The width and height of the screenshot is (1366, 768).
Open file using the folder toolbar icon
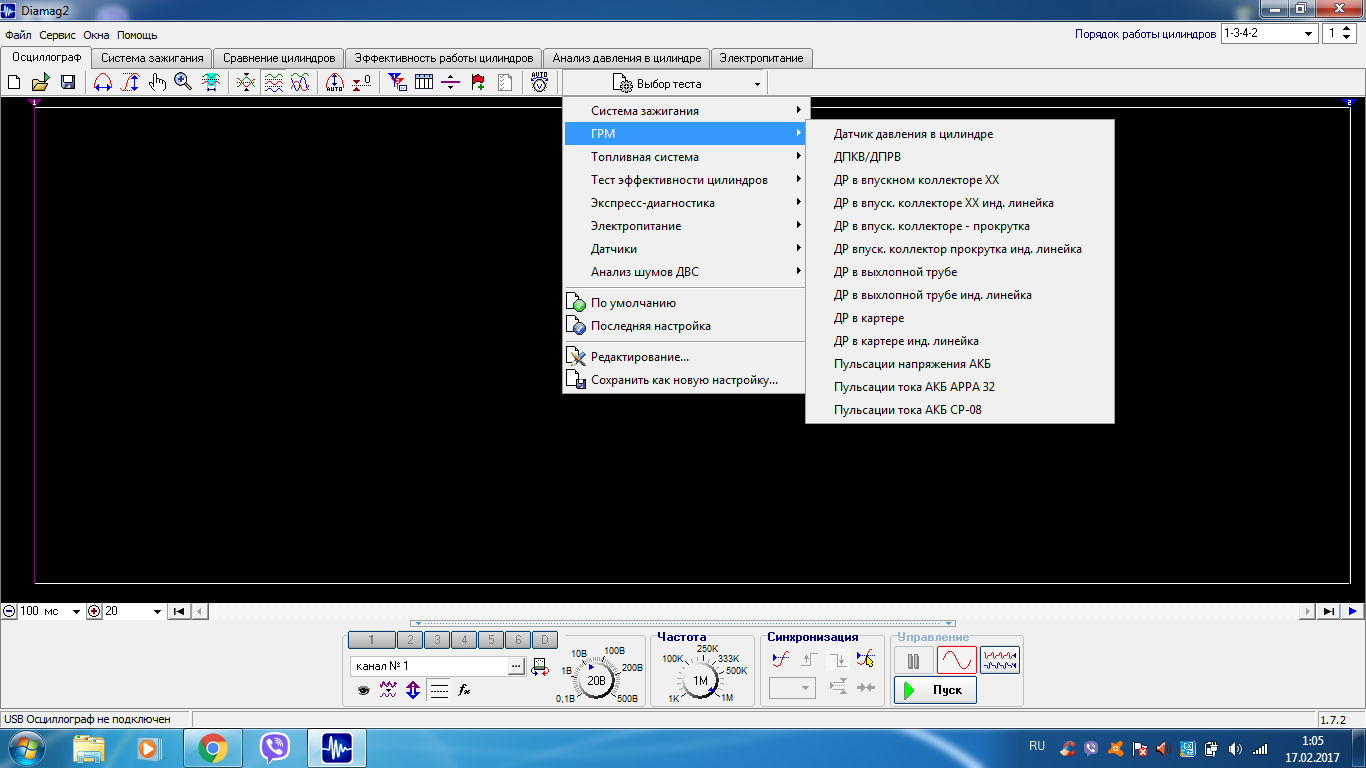click(41, 83)
